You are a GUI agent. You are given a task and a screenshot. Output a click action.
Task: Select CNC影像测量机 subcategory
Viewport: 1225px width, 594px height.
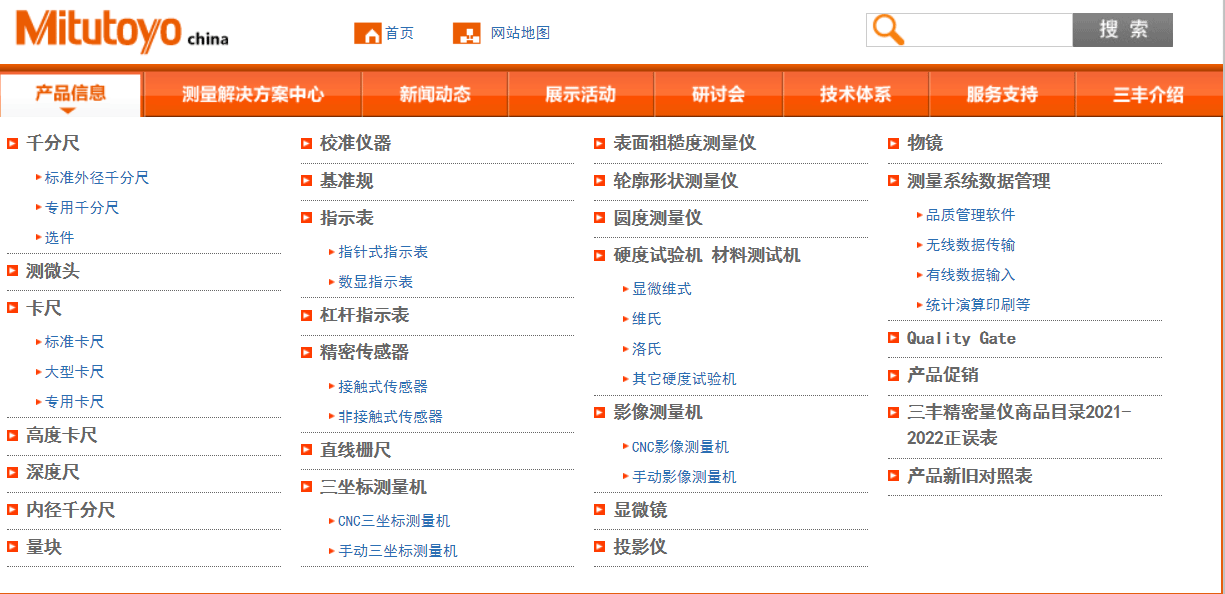(681, 447)
